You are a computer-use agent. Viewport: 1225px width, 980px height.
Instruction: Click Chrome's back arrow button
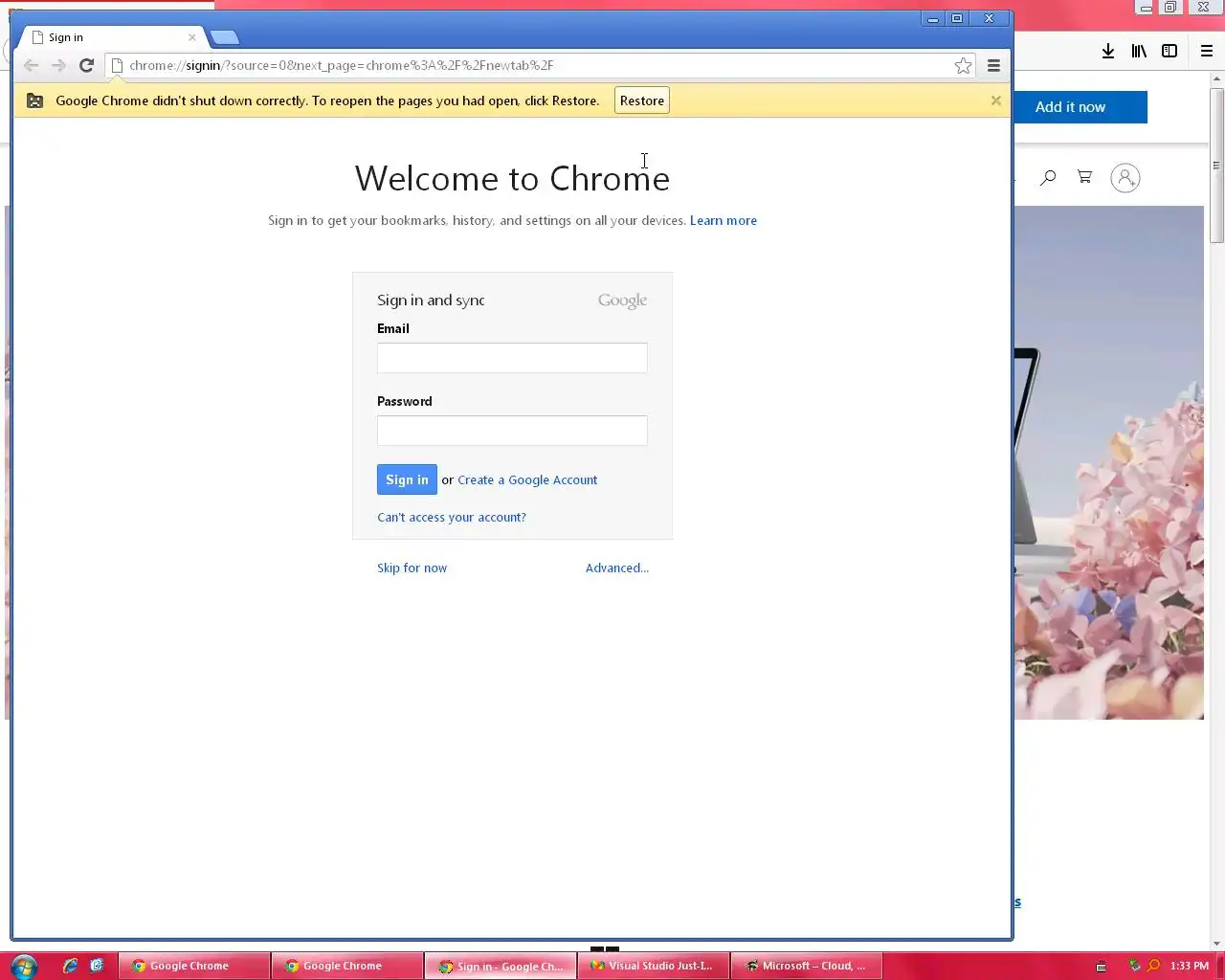[x=31, y=65]
